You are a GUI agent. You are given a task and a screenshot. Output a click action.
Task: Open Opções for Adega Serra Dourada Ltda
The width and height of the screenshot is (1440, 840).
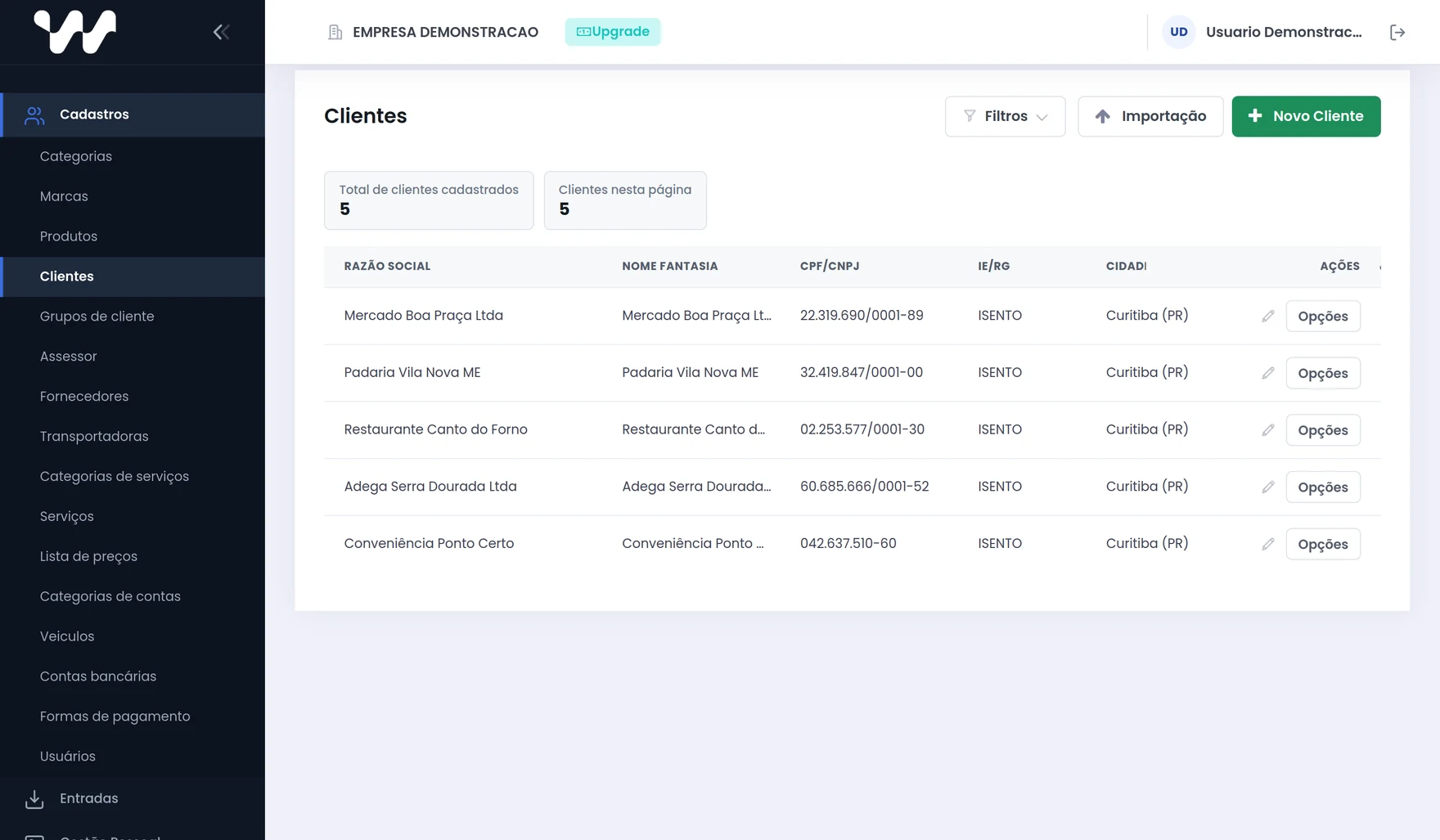tap(1323, 487)
